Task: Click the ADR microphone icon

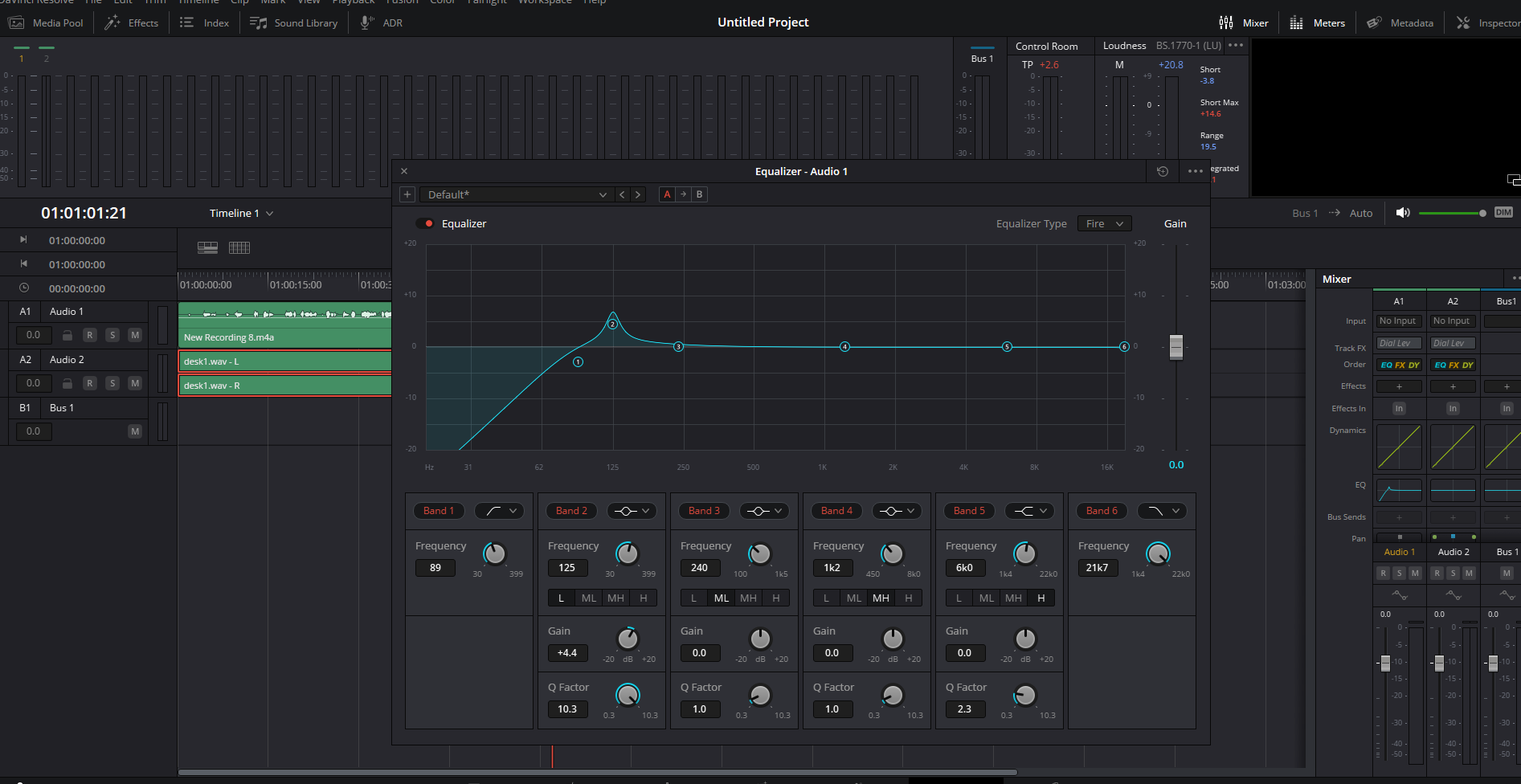Action: tap(367, 22)
